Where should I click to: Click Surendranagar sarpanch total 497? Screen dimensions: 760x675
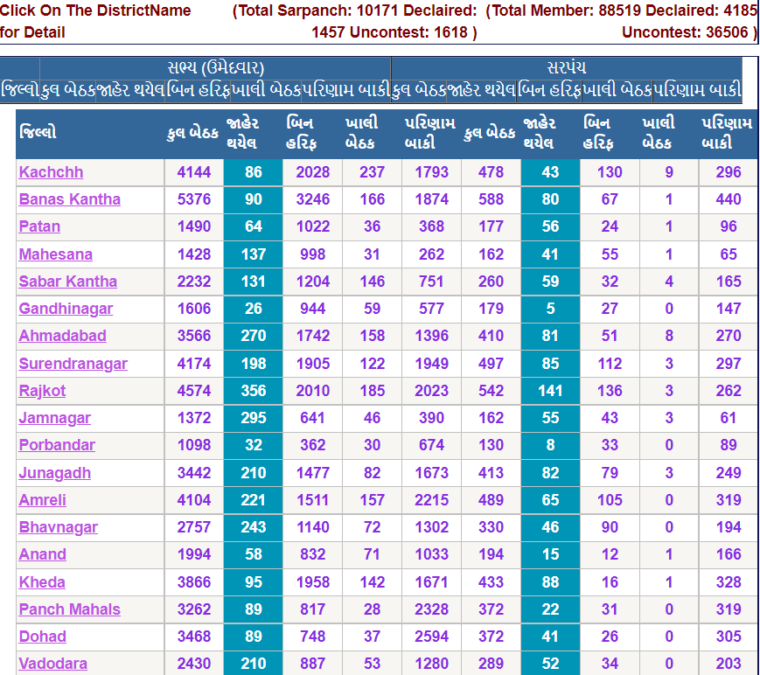[x=491, y=363]
